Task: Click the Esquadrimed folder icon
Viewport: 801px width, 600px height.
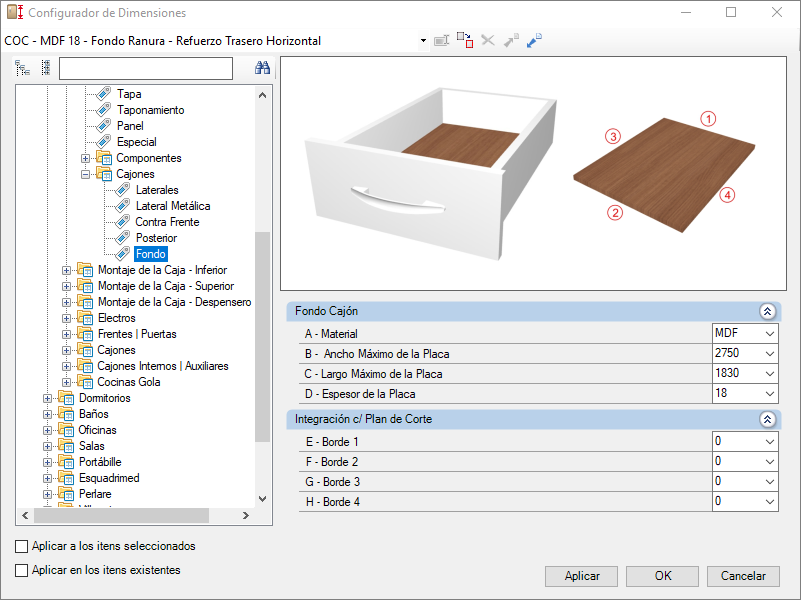Action: pos(66,478)
